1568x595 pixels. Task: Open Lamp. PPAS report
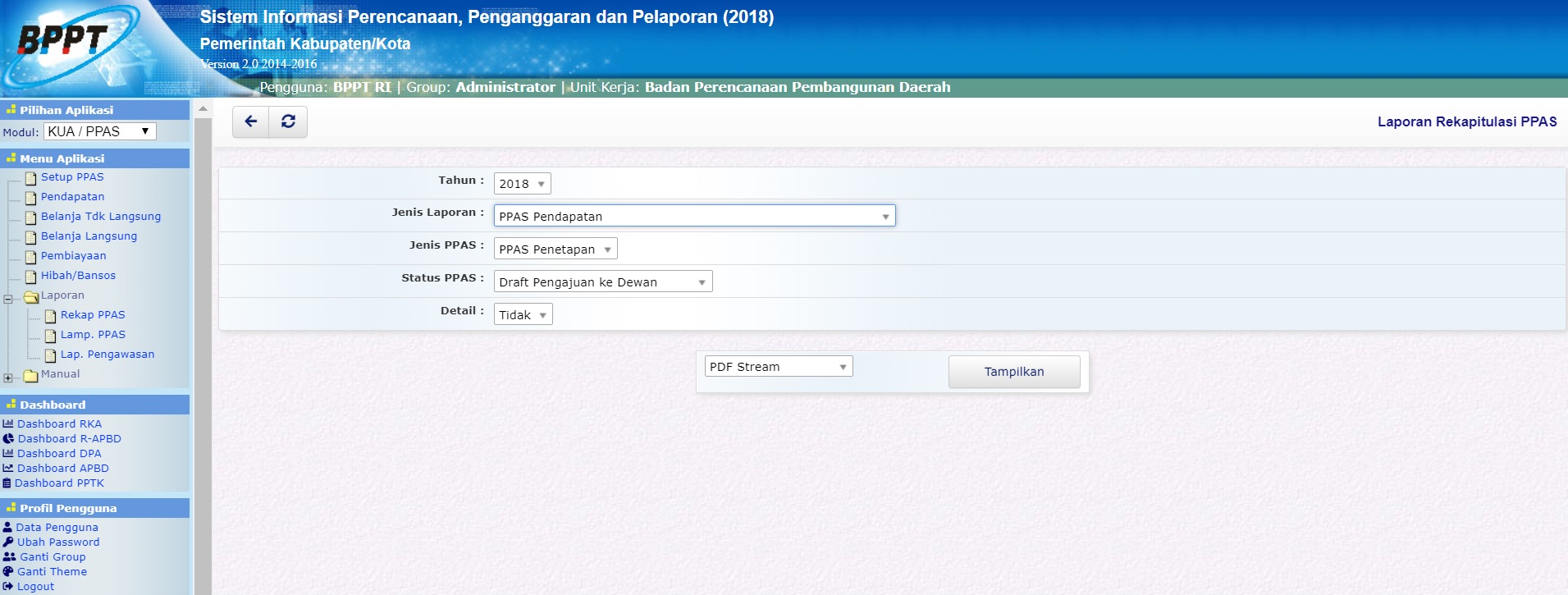point(93,334)
